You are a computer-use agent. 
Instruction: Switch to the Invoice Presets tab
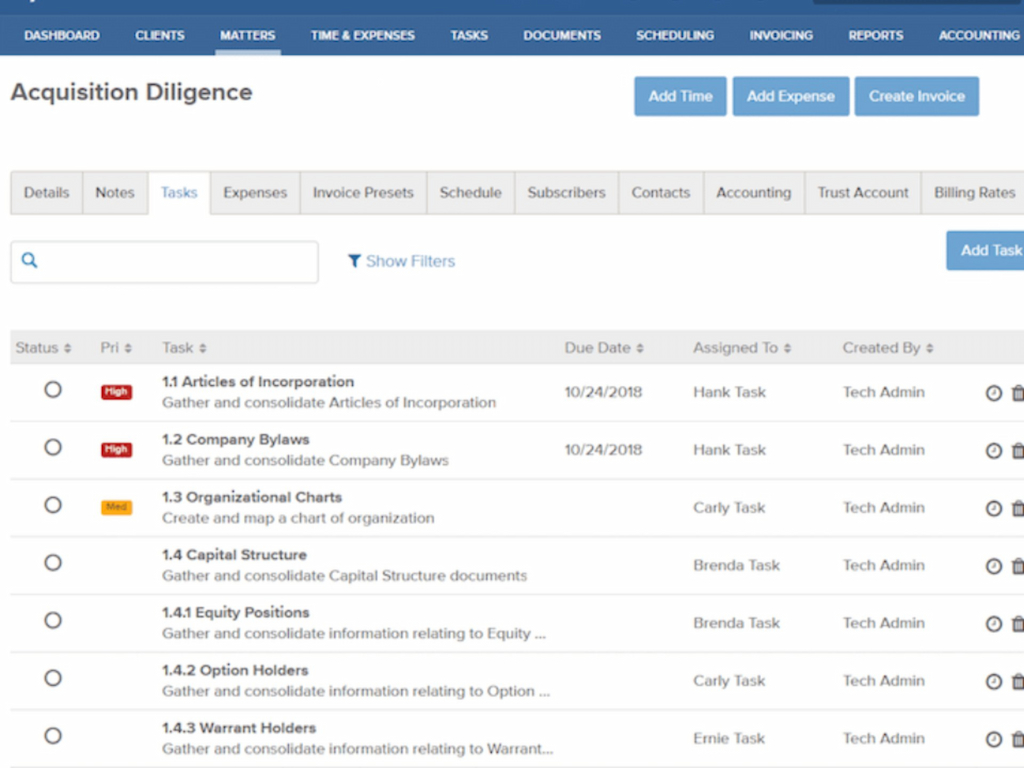pos(363,193)
